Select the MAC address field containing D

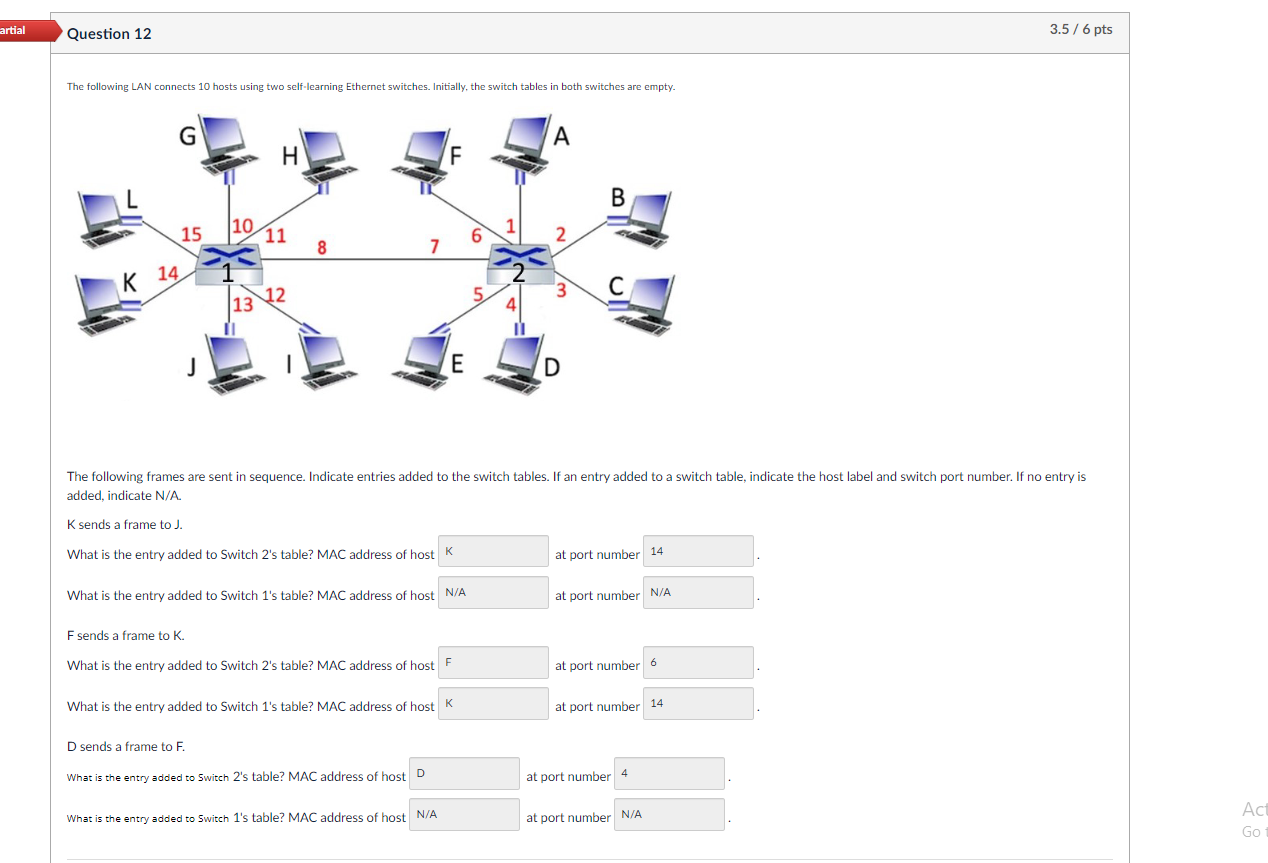[464, 773]
